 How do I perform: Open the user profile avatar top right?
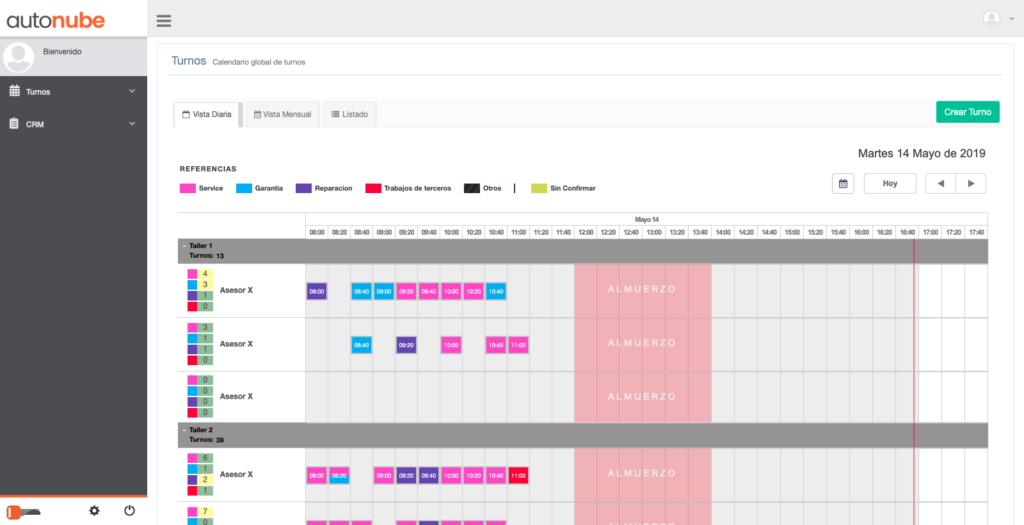click(x=991, y=19)
